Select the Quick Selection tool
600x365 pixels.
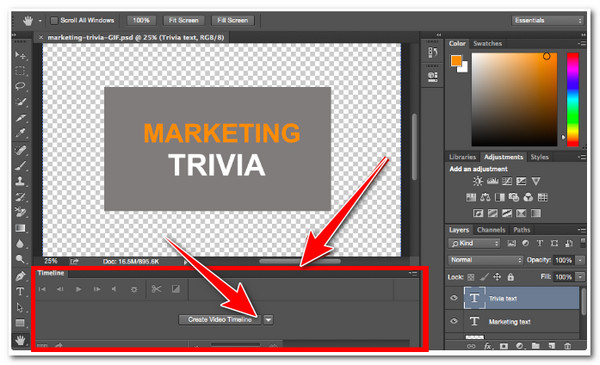[x=20, y=102]
